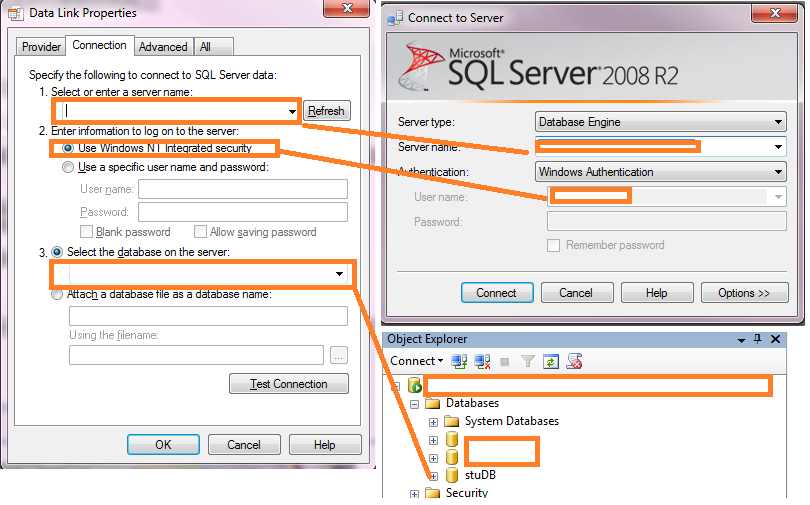The image size is (810, 505).
Task: Tick the Remember password checkbox
Action: [553, 245]
